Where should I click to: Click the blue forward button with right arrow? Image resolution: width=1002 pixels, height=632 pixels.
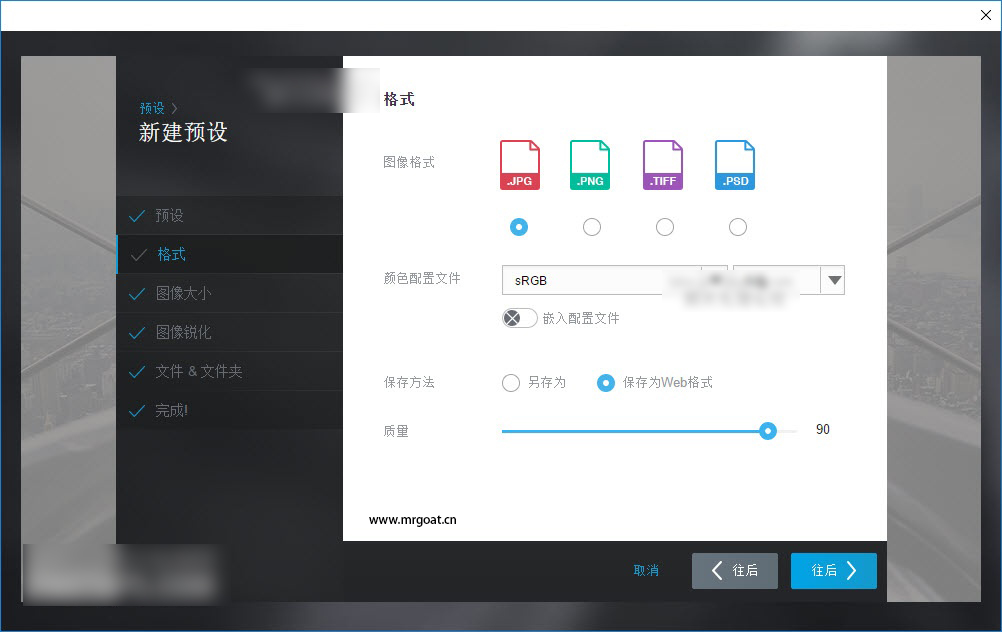(833, 570)
